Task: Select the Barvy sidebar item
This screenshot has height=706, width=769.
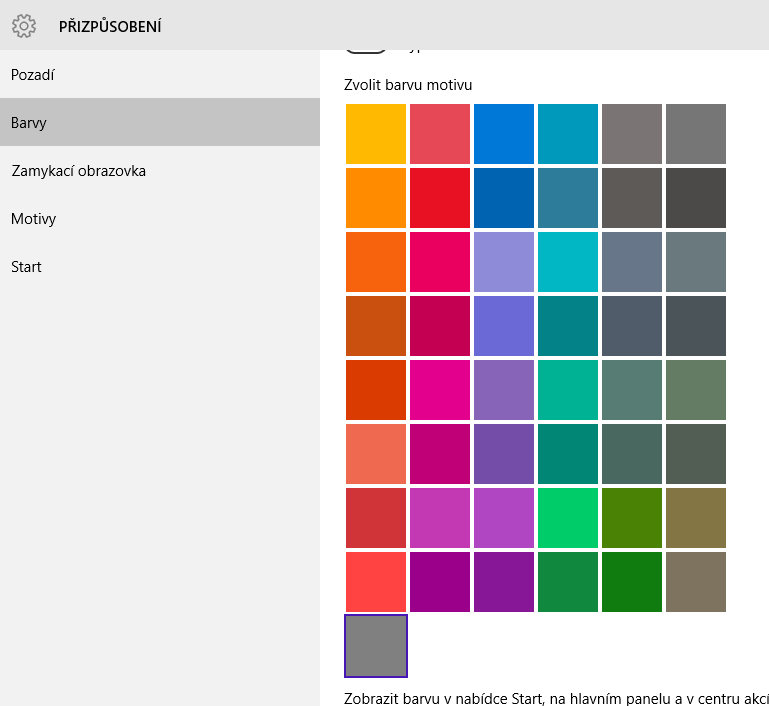Action: pos(160,122)
